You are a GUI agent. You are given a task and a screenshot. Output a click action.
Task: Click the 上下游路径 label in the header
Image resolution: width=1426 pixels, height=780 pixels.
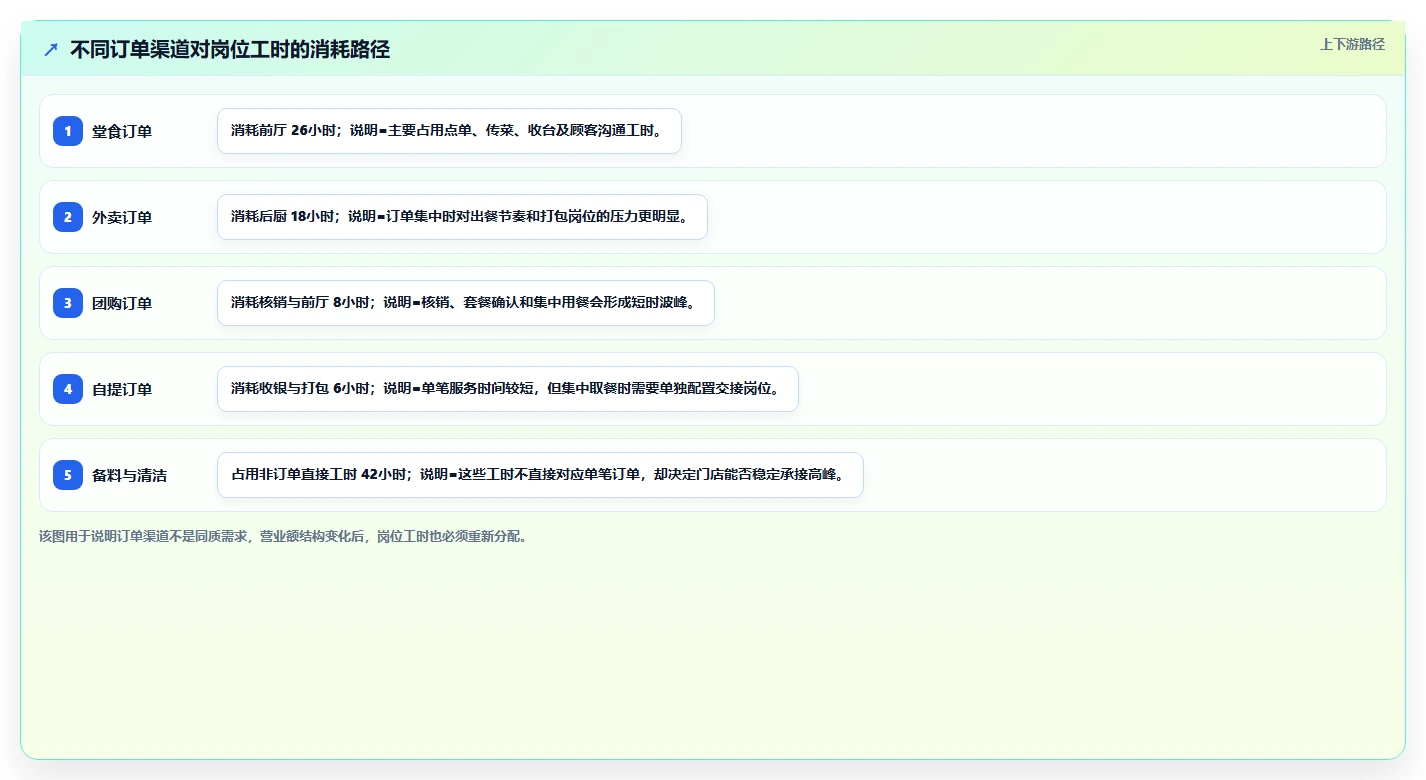[x=1352, y=44]
